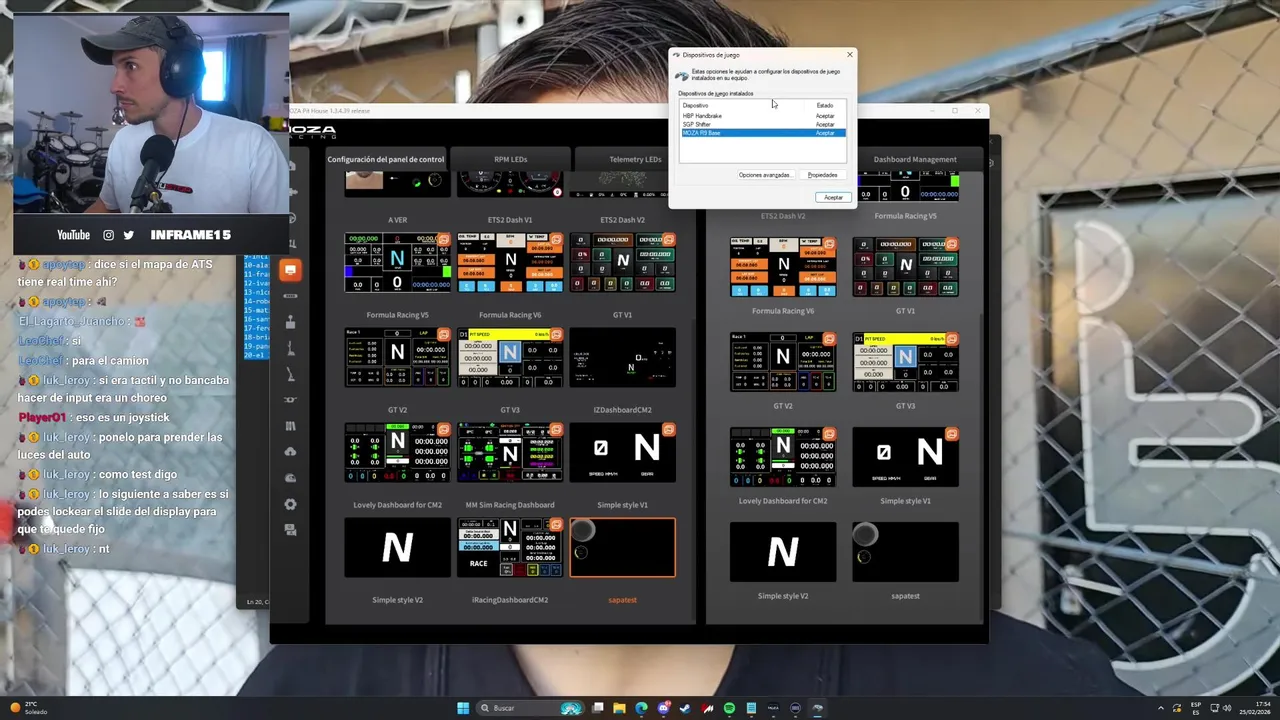Select Formula Racing V5 dashboard thumbnail, left panel
This screenshot has height=720, width=1280.
[x=397, y=263]
